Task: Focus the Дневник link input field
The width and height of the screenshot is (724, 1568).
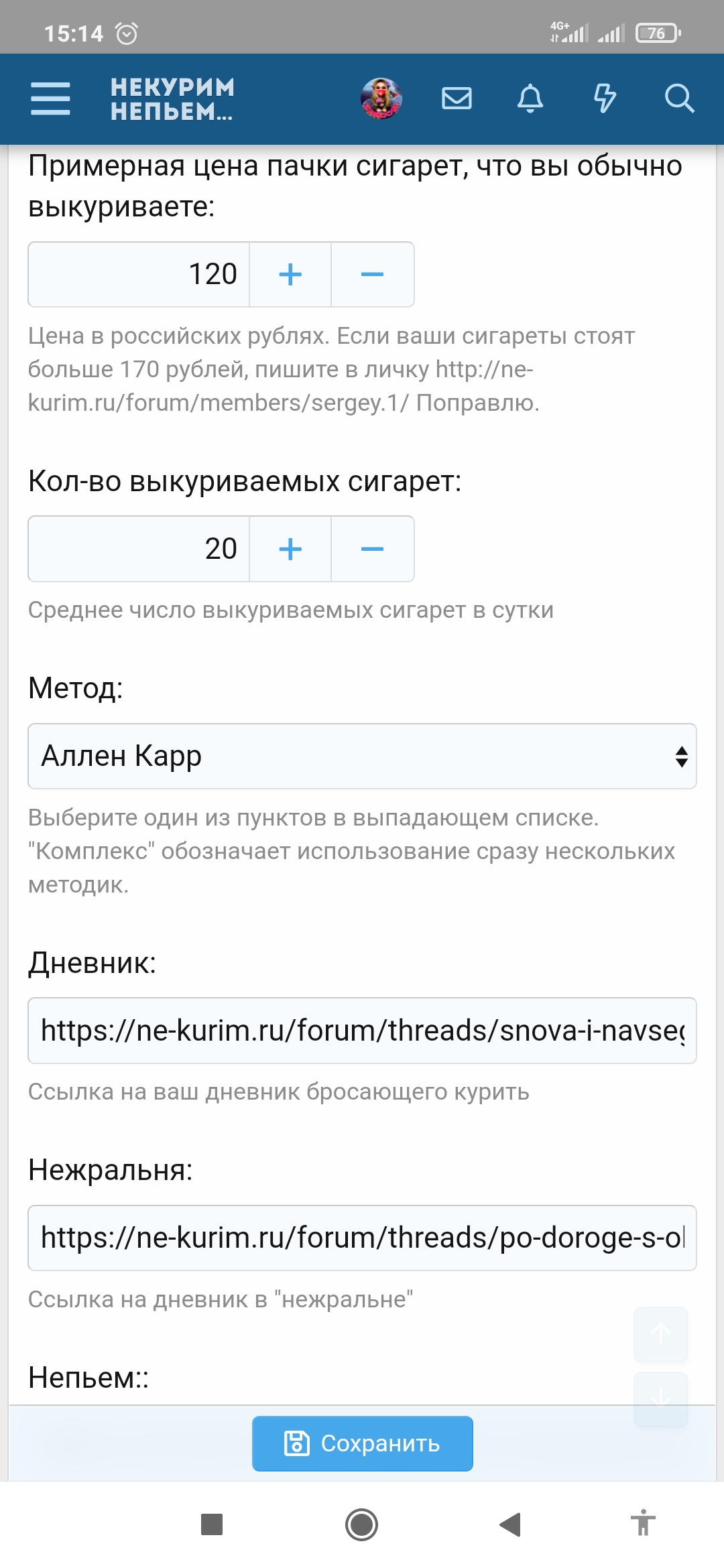Action: (362, 1031)
